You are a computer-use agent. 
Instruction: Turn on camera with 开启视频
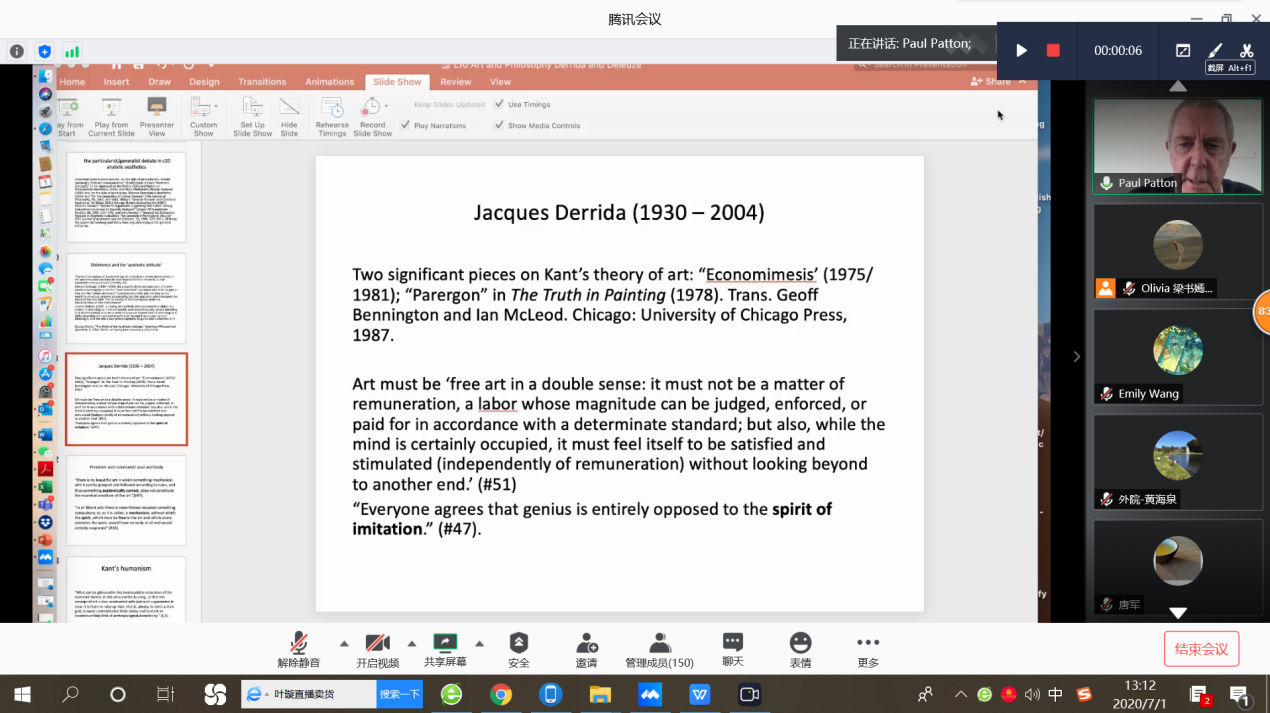377,650
